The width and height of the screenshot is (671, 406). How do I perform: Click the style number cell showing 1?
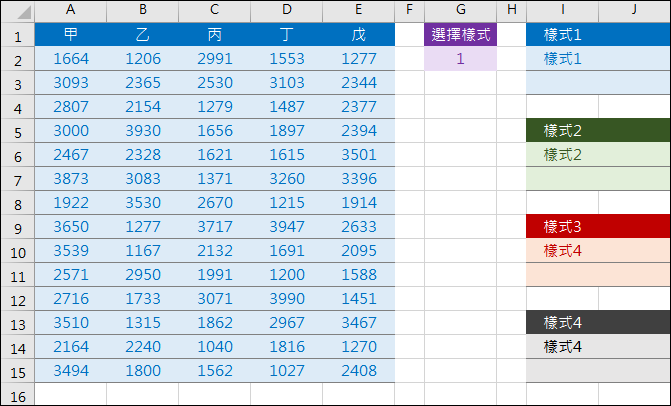tap(460, 59)
